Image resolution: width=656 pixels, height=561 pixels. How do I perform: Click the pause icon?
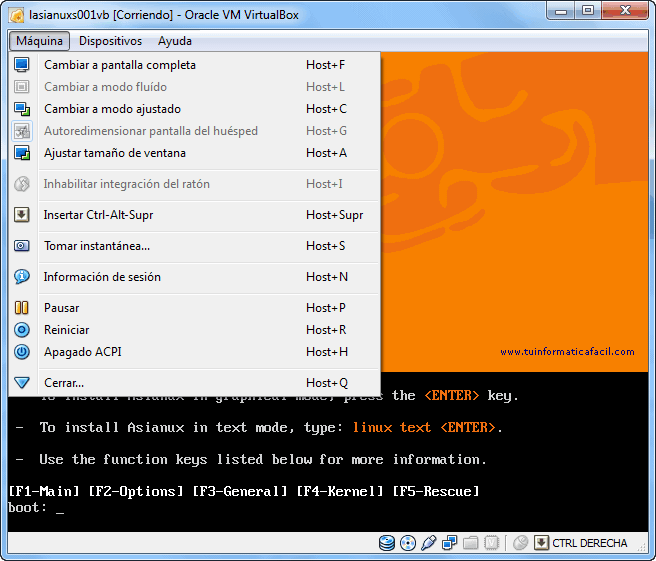pyautogui.click(x=22, y=307)
